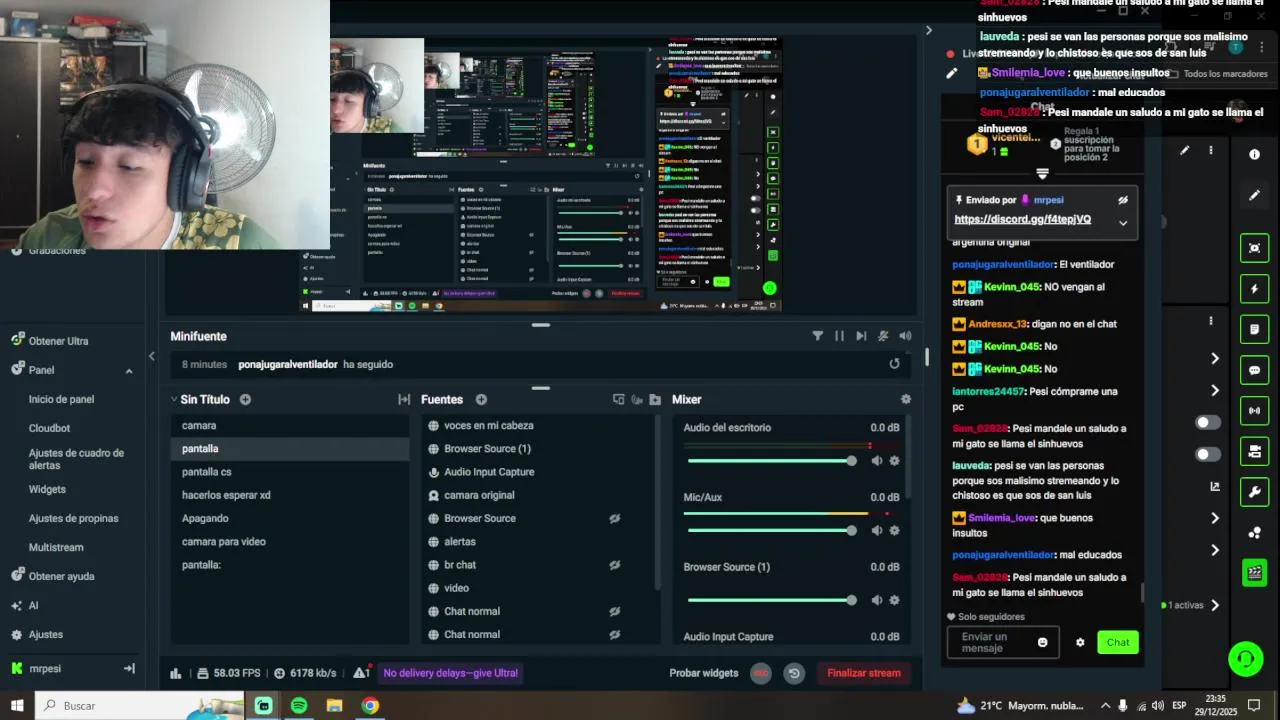Viewport: 1280px width, 720px height.
Task: Click the warning notification icon in status bar
Action: click(361, 673)
